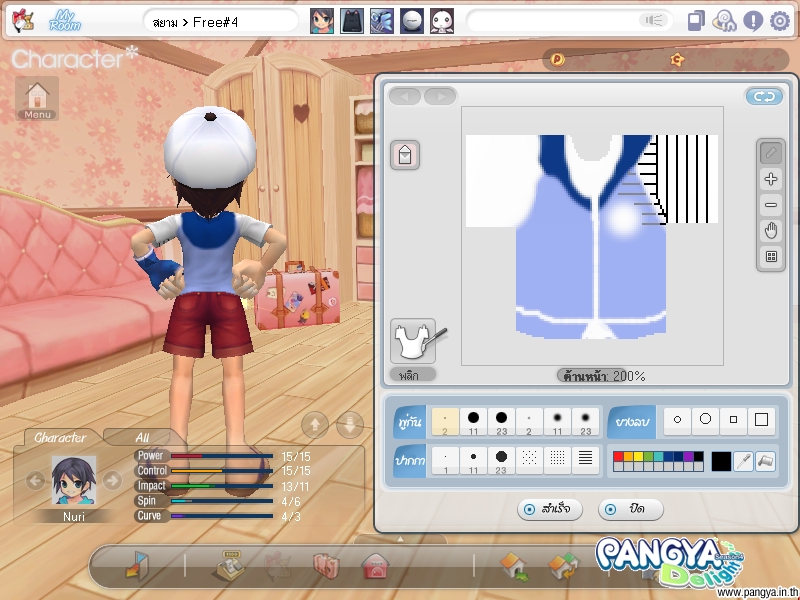Select the soft size 11 brush
Screen dimensions: 800x600
pos(557,421)
